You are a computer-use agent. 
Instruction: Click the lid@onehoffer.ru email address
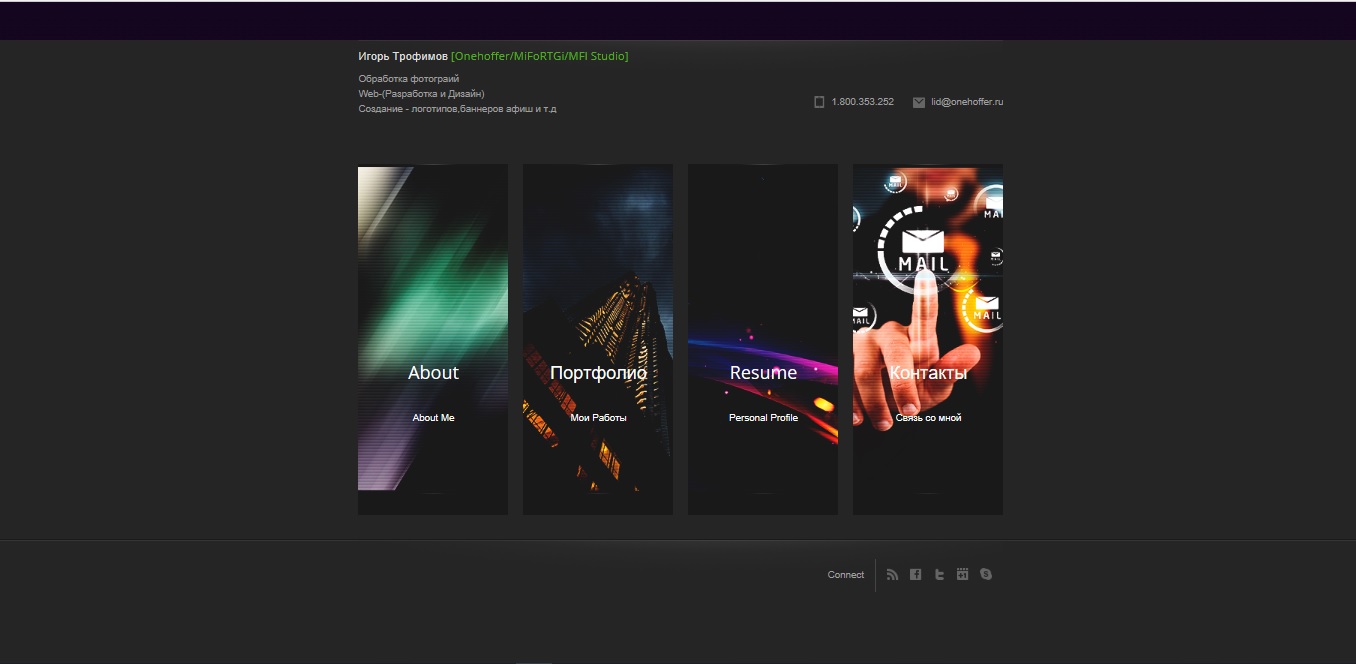[x=967, y=102]
